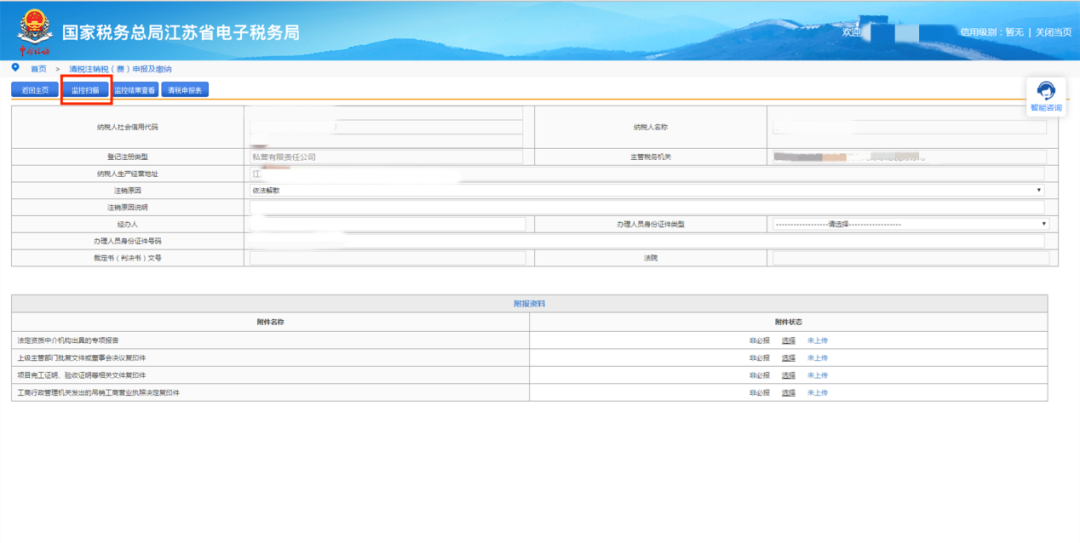The height and width of the screenshot is (543, 1080).
Task: Expand the 注销原因 dropdown
Action: click(647, 190)
